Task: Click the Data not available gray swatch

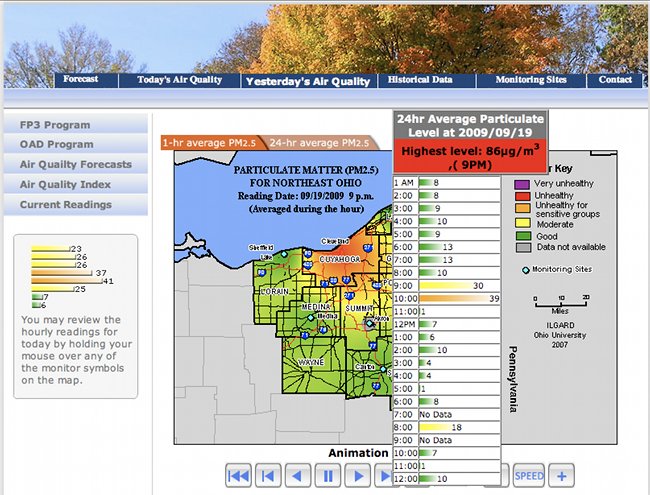Action: 522,248
